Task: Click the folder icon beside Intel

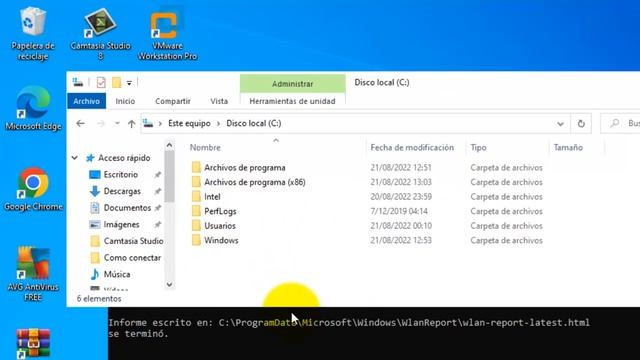Action: click(x=196, y=197)
